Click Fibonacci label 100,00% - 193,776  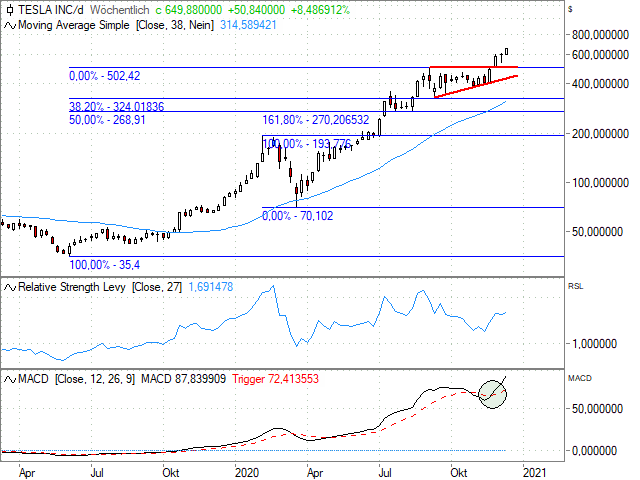pyautogui.click(x=307, y=144)
